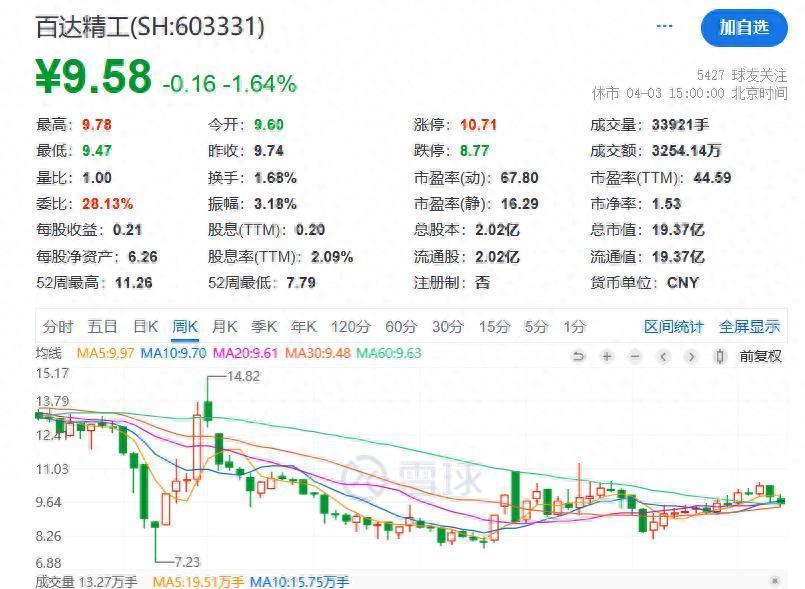Click the 涨停 value 10.71
This screenshot has width=805, height=589.
(x=478, y=125)
